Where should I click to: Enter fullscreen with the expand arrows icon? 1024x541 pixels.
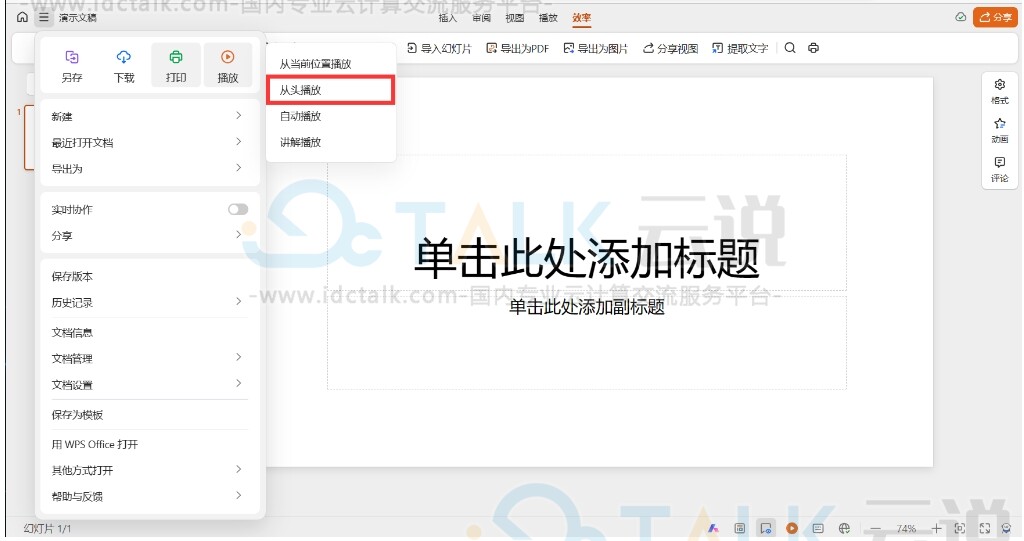click(985, 528)
